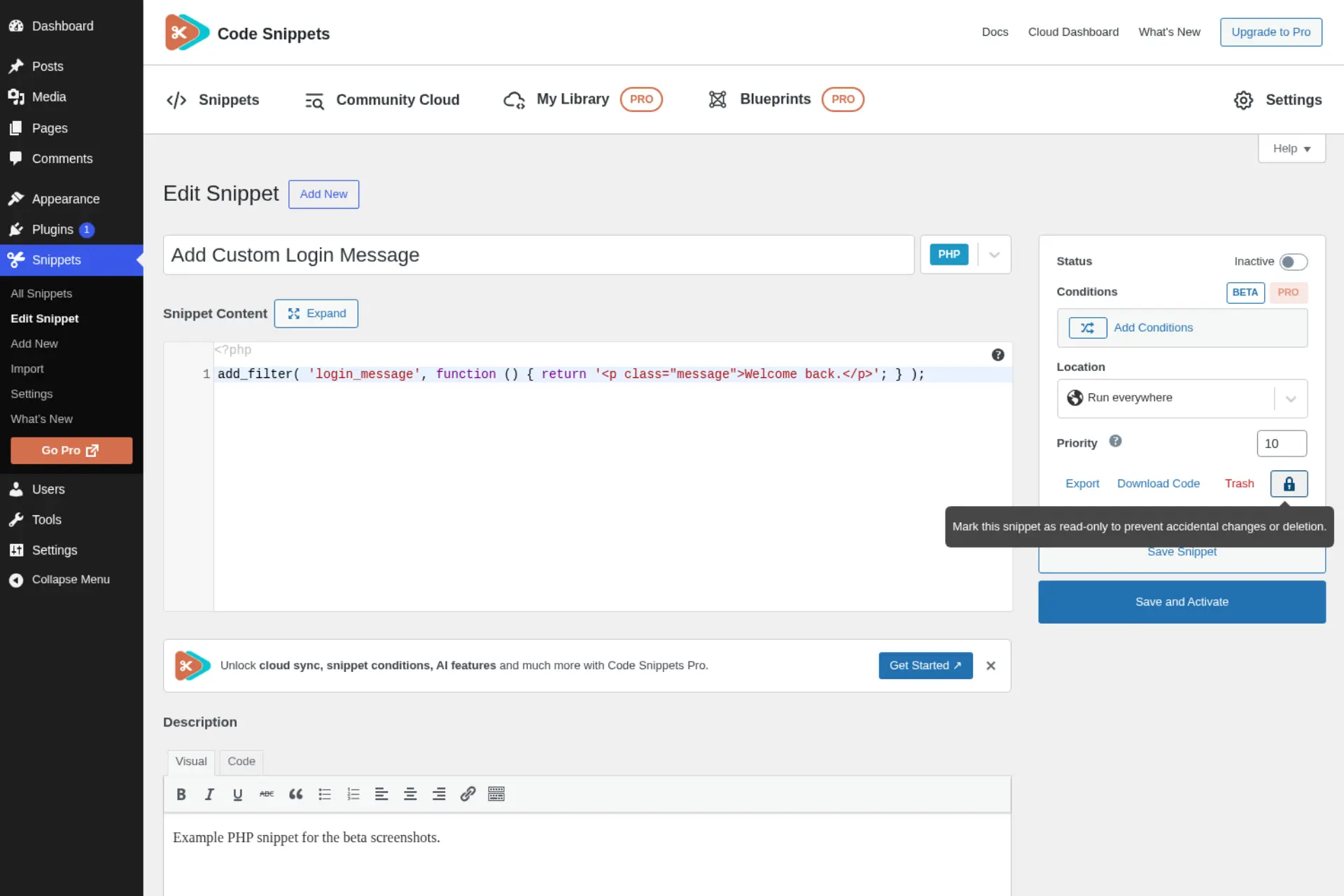Dismiss the Code Snippets Pro banner
Viewport: 1344px width, 896px height.
(990, 666)
